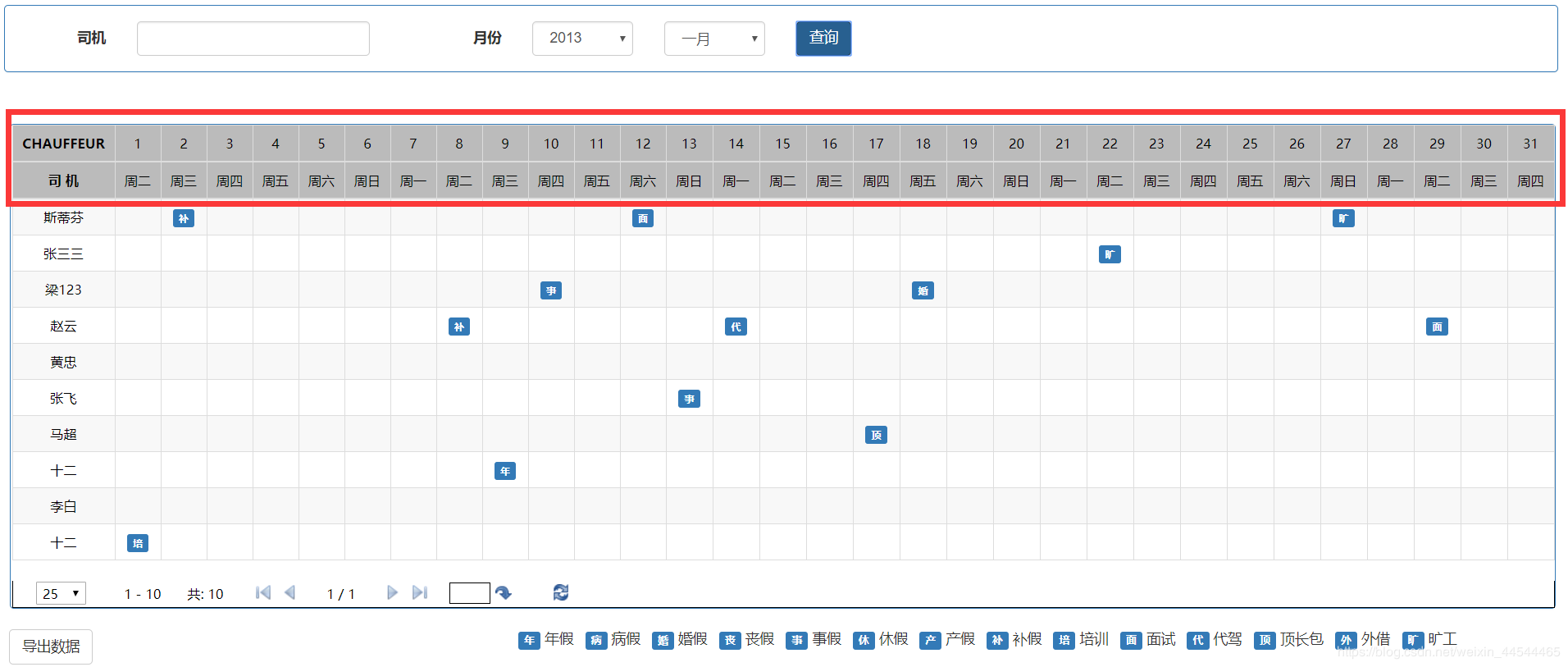Click the go-to-page arrow icon
The image size is (1568, 667).
(x=504, y=592)
